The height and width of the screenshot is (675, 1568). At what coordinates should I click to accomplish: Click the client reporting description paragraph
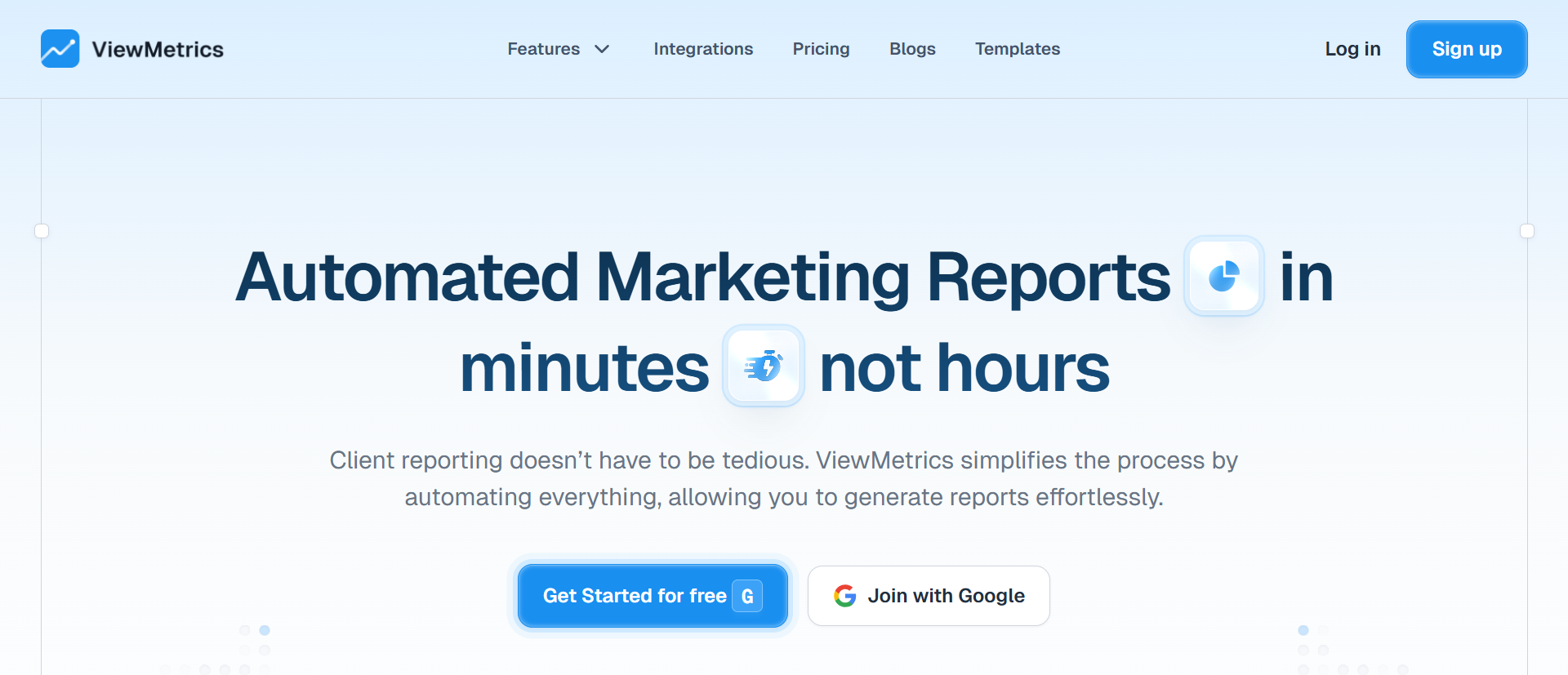click(x=784, y=478)
